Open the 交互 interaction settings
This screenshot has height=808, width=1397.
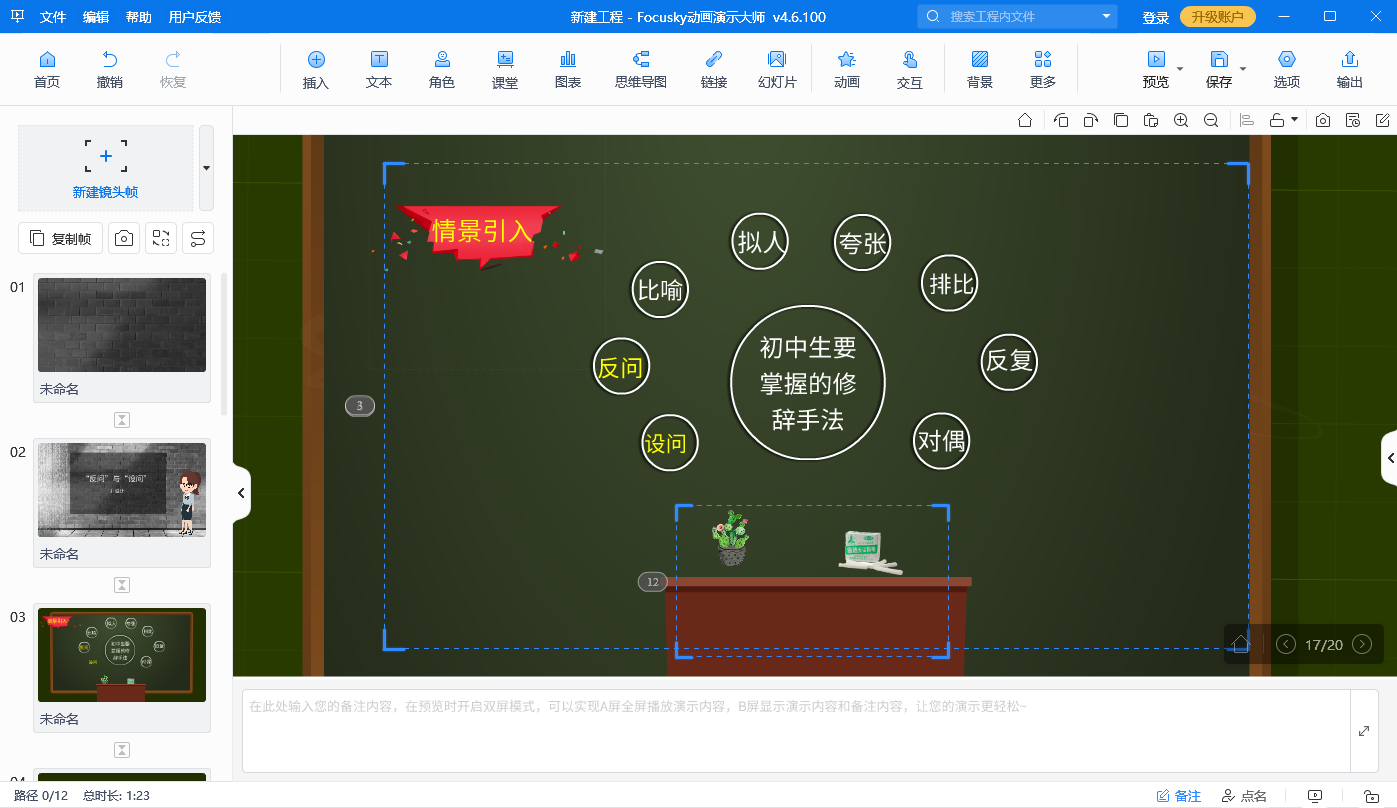910,69
